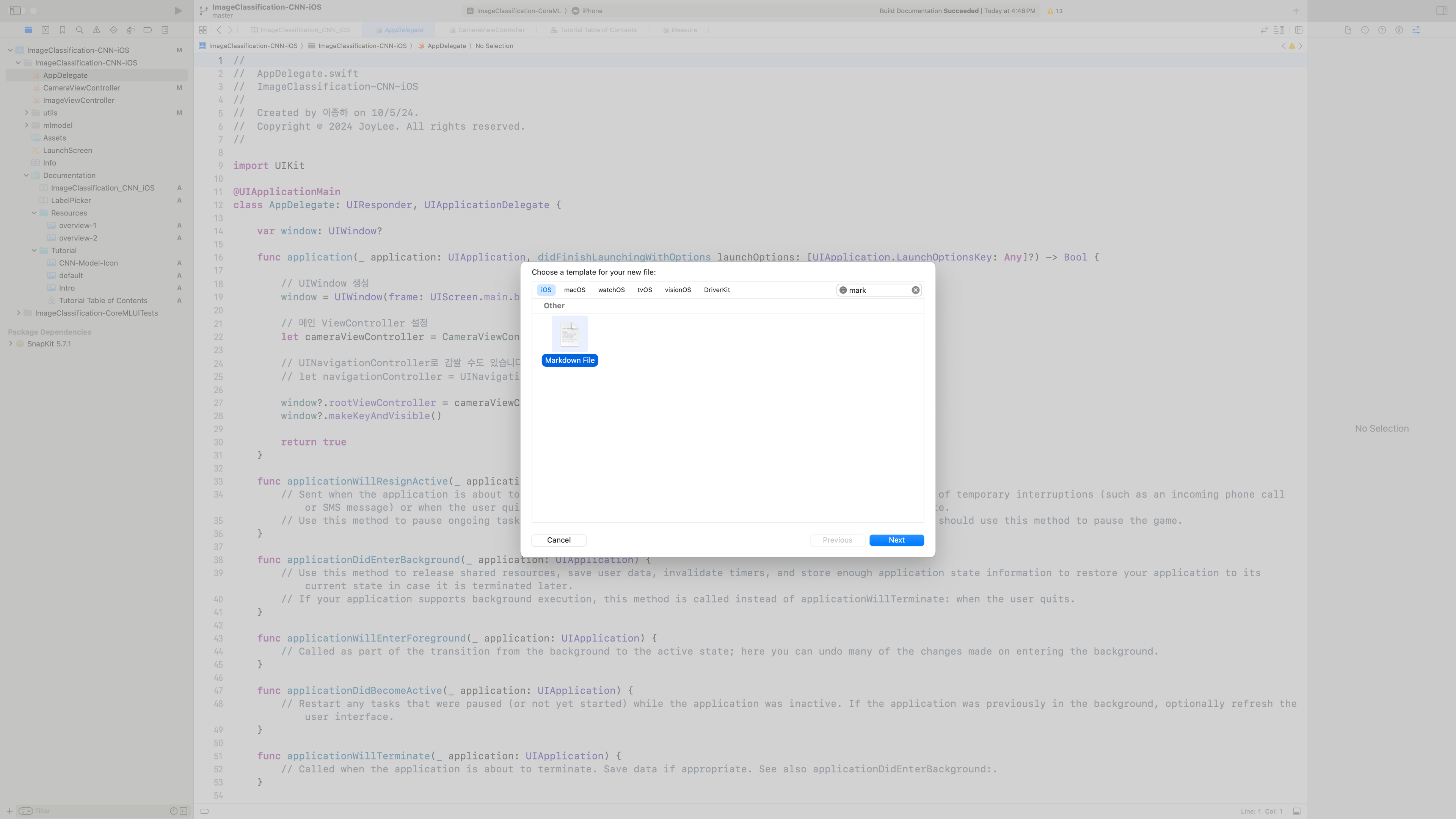Collapse the Documentation group

27,175
